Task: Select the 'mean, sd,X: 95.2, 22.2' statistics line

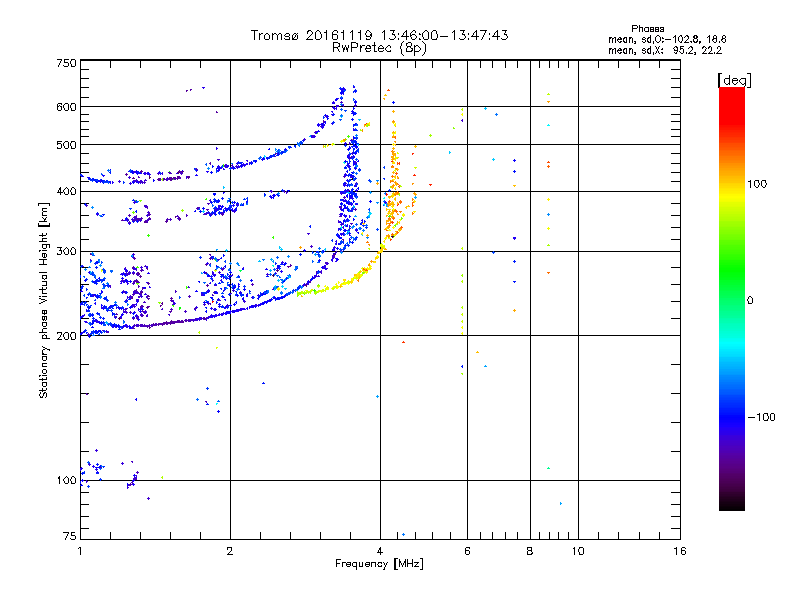Action: 665,51
